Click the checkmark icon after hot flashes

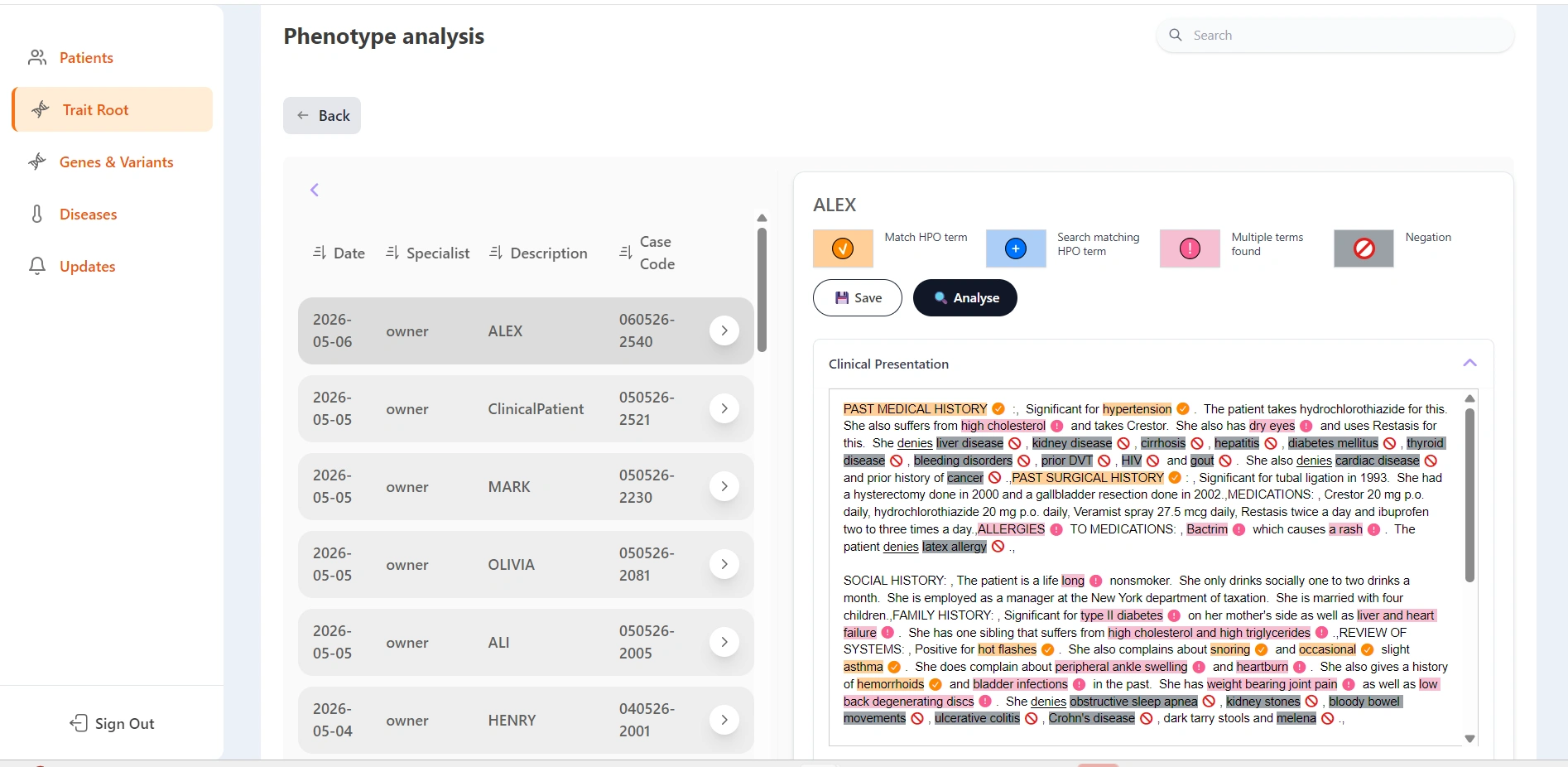click(x=1047, y=650)
